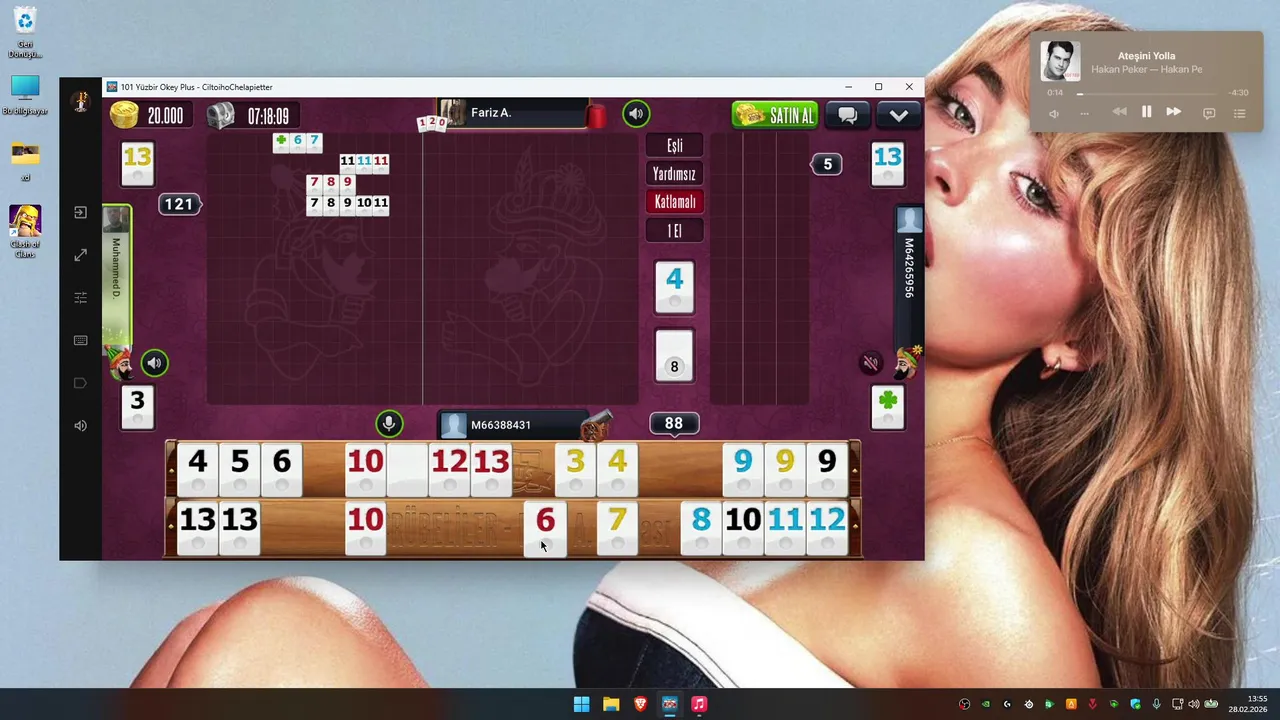The height and width of the screenshot is (720, 1280).
Task: Click the M64265956 player panel on right
Action: (x=908, y=276)
